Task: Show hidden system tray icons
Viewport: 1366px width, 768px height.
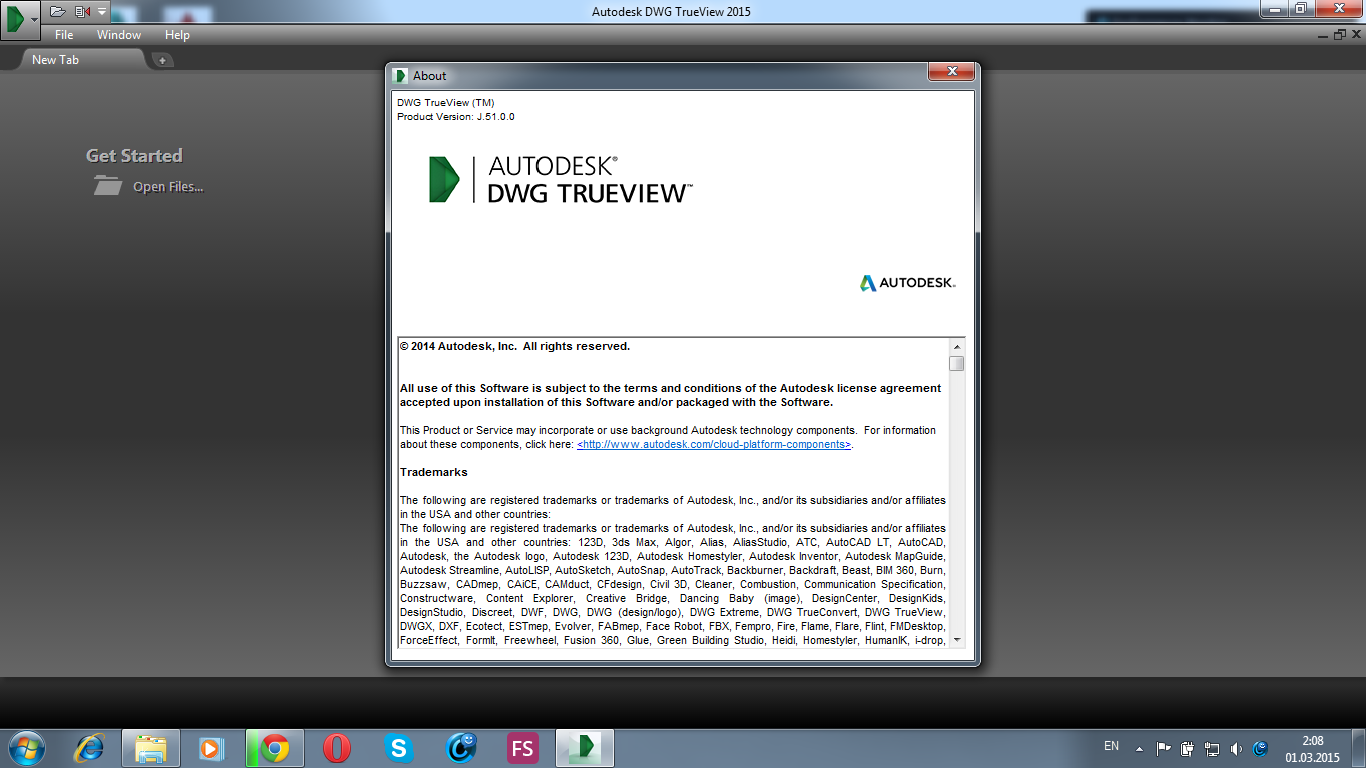Action: point(1139,748)
